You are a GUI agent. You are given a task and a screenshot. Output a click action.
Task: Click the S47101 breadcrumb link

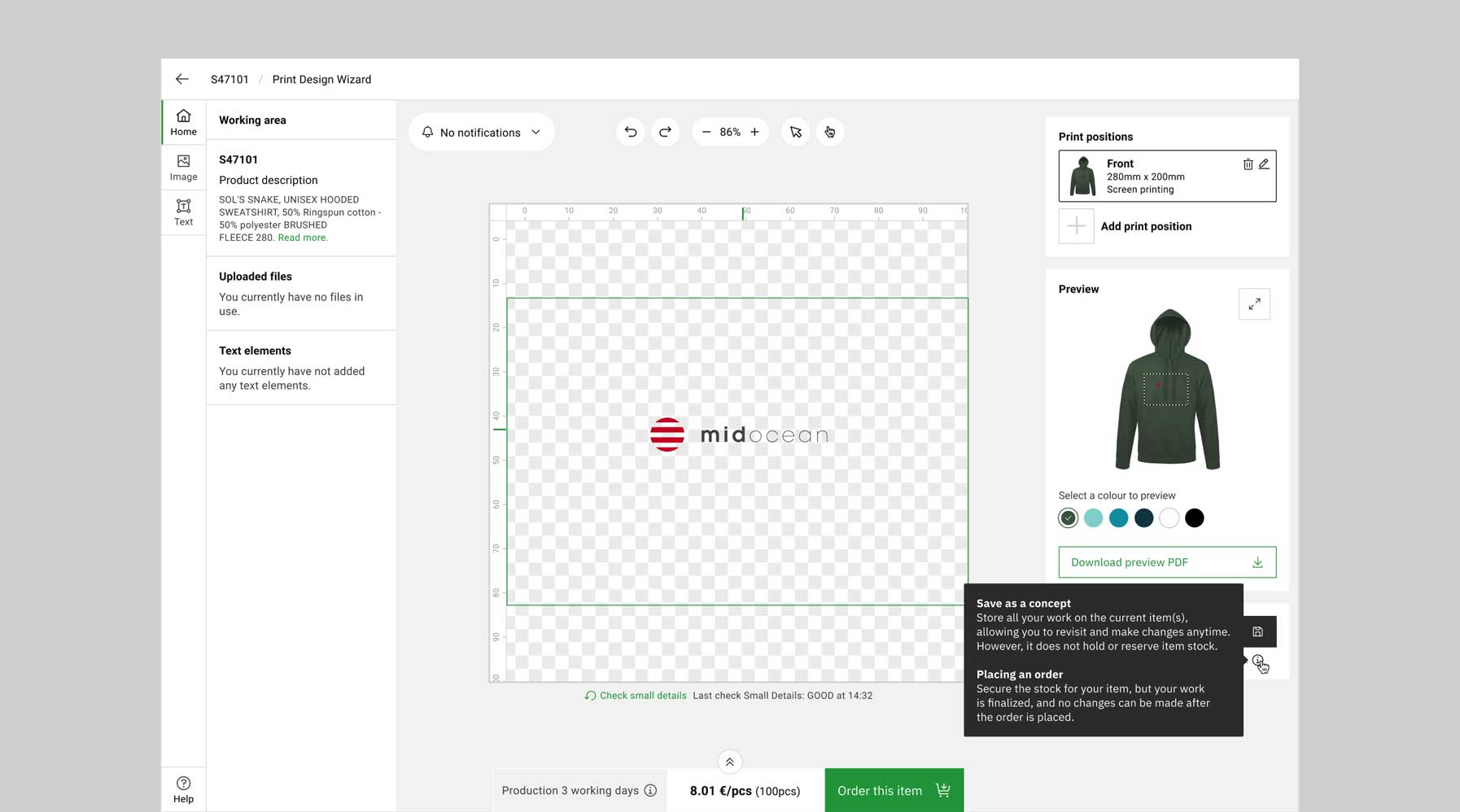click(229, 79)
